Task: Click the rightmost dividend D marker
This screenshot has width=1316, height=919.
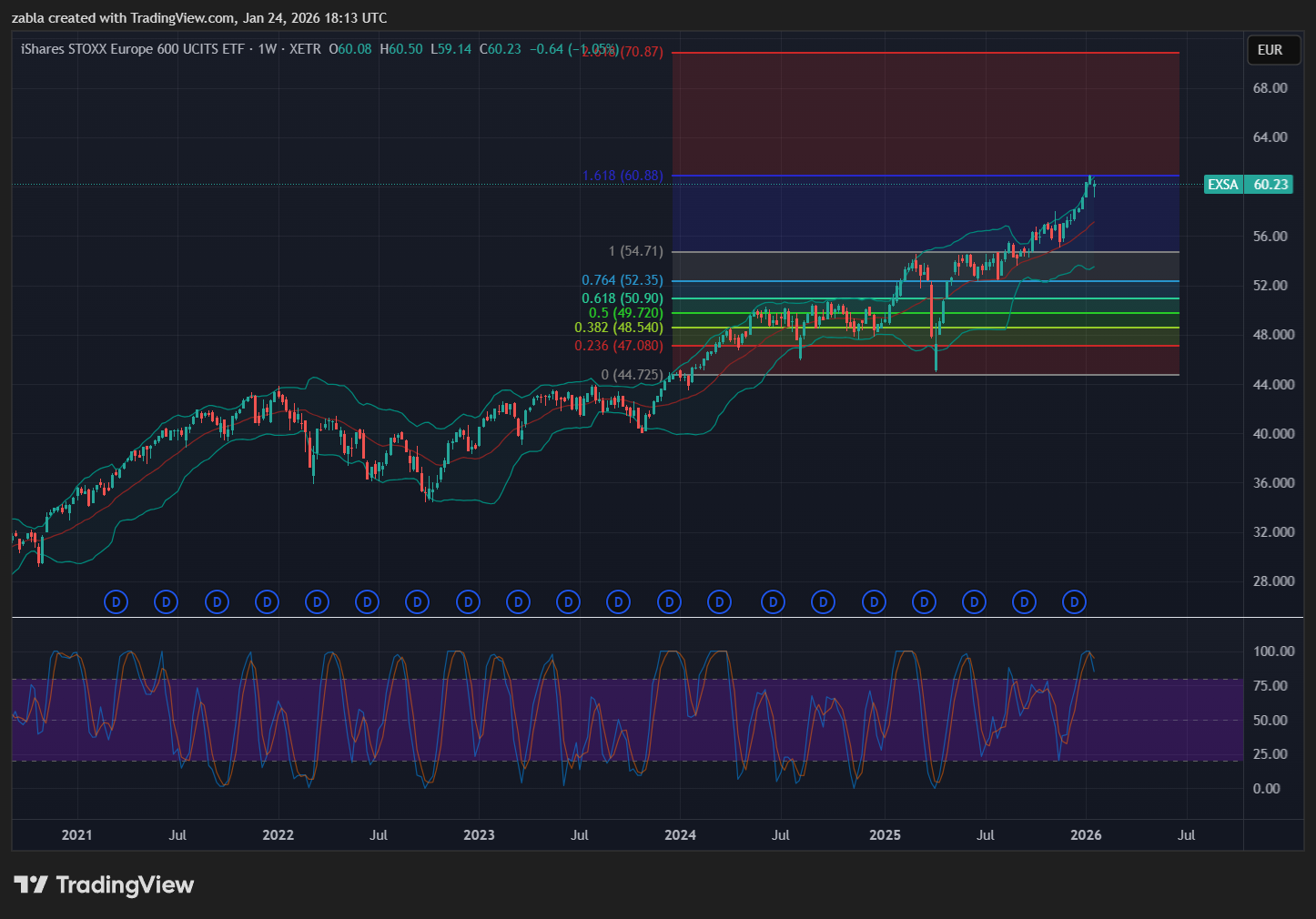Action: pos(1075,601)
